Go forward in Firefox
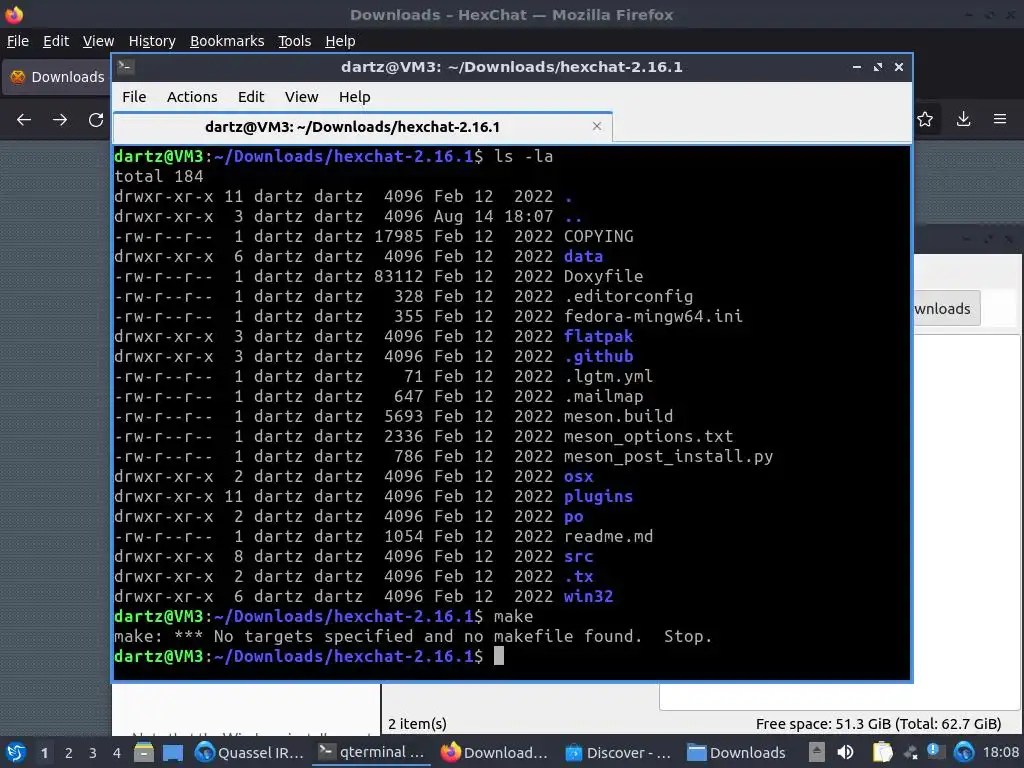The width and height of the screenshot is (1024, 768). [60, 120]
